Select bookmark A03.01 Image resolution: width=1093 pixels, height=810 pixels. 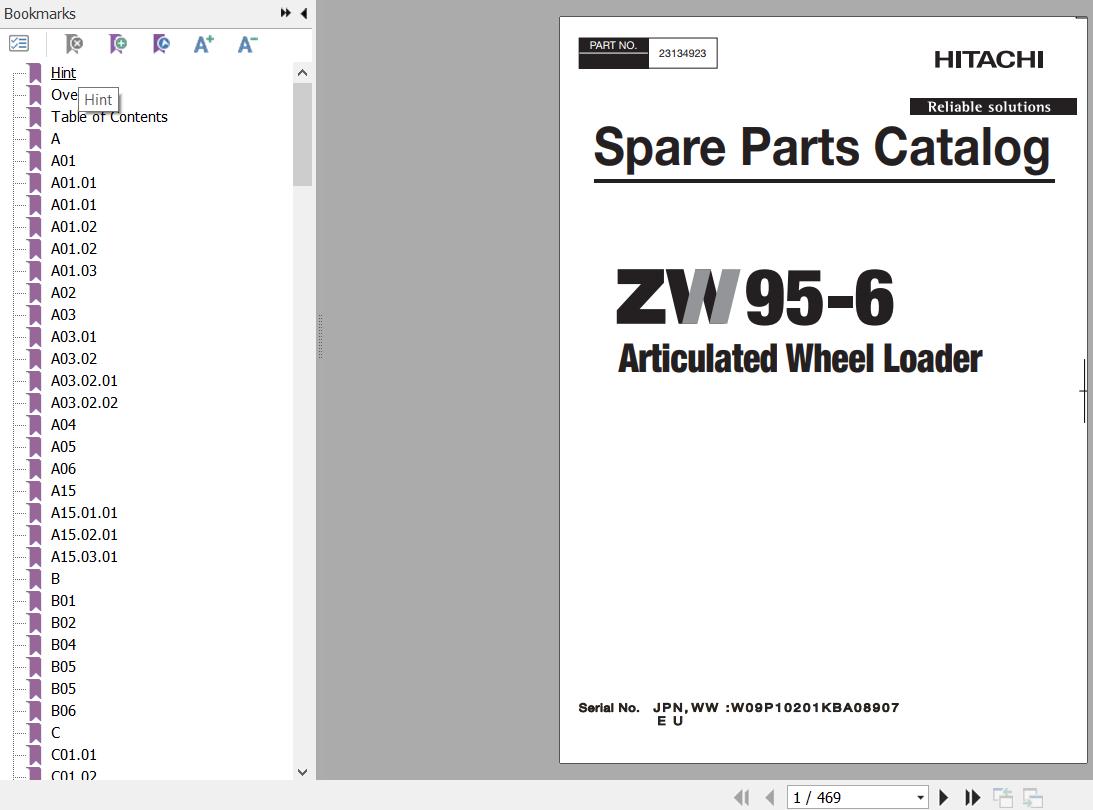74,337
